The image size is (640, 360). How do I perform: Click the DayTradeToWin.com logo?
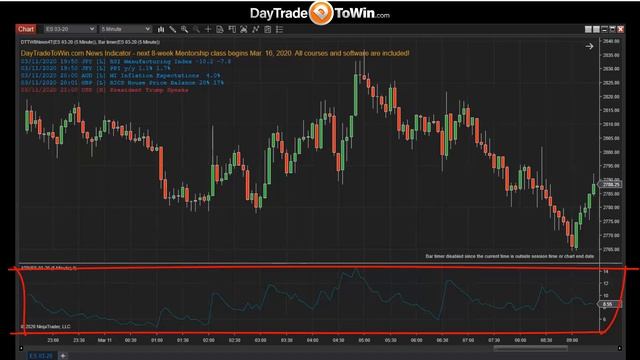pyautogui.click(x=320, y=13)
